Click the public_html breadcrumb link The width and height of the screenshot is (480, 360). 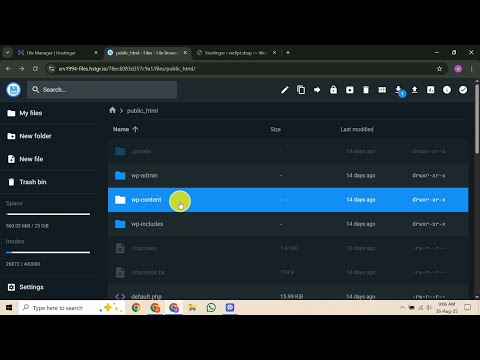(x=142, y=110)
